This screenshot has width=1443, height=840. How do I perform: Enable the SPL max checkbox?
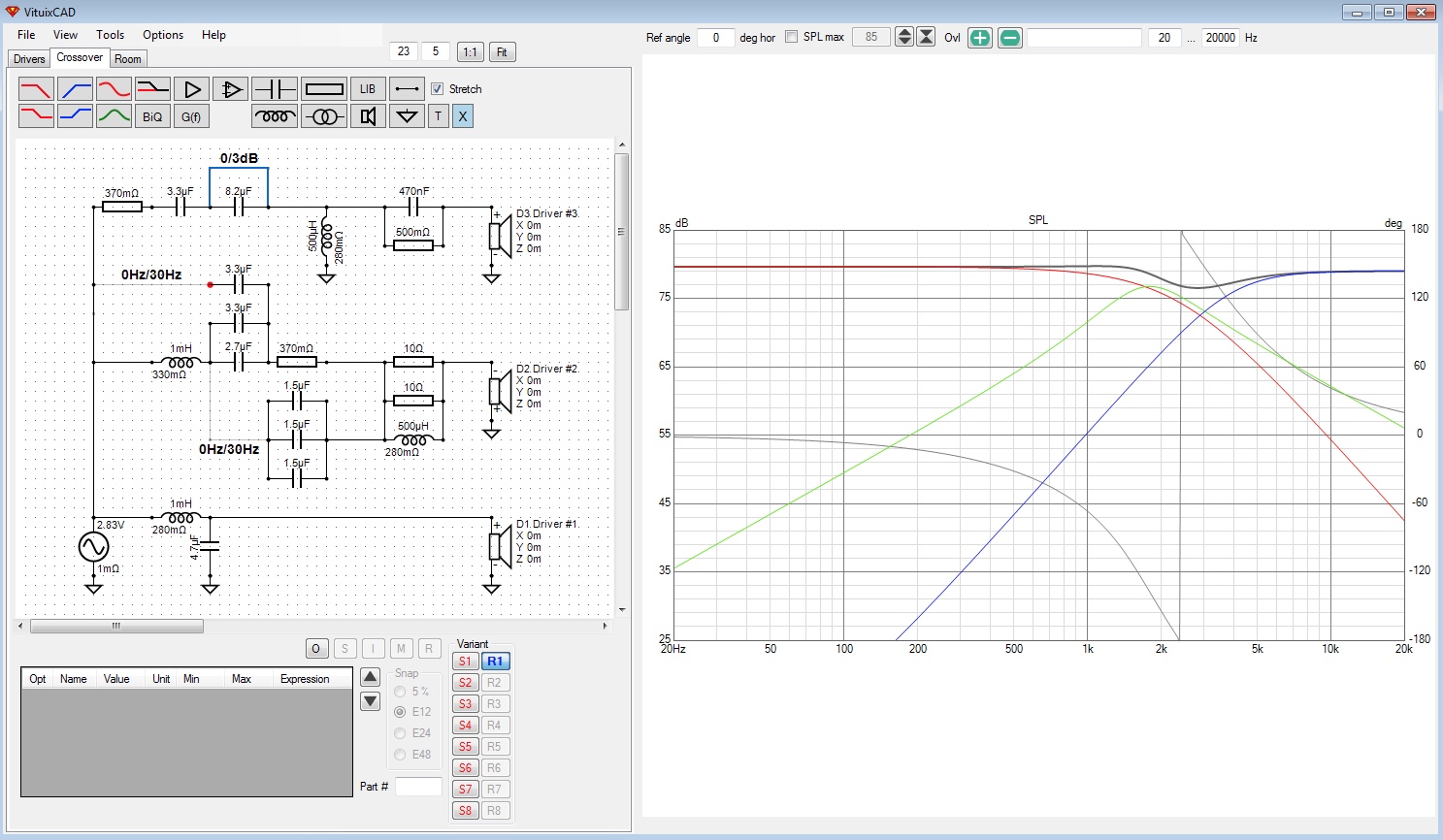[791, 37]
